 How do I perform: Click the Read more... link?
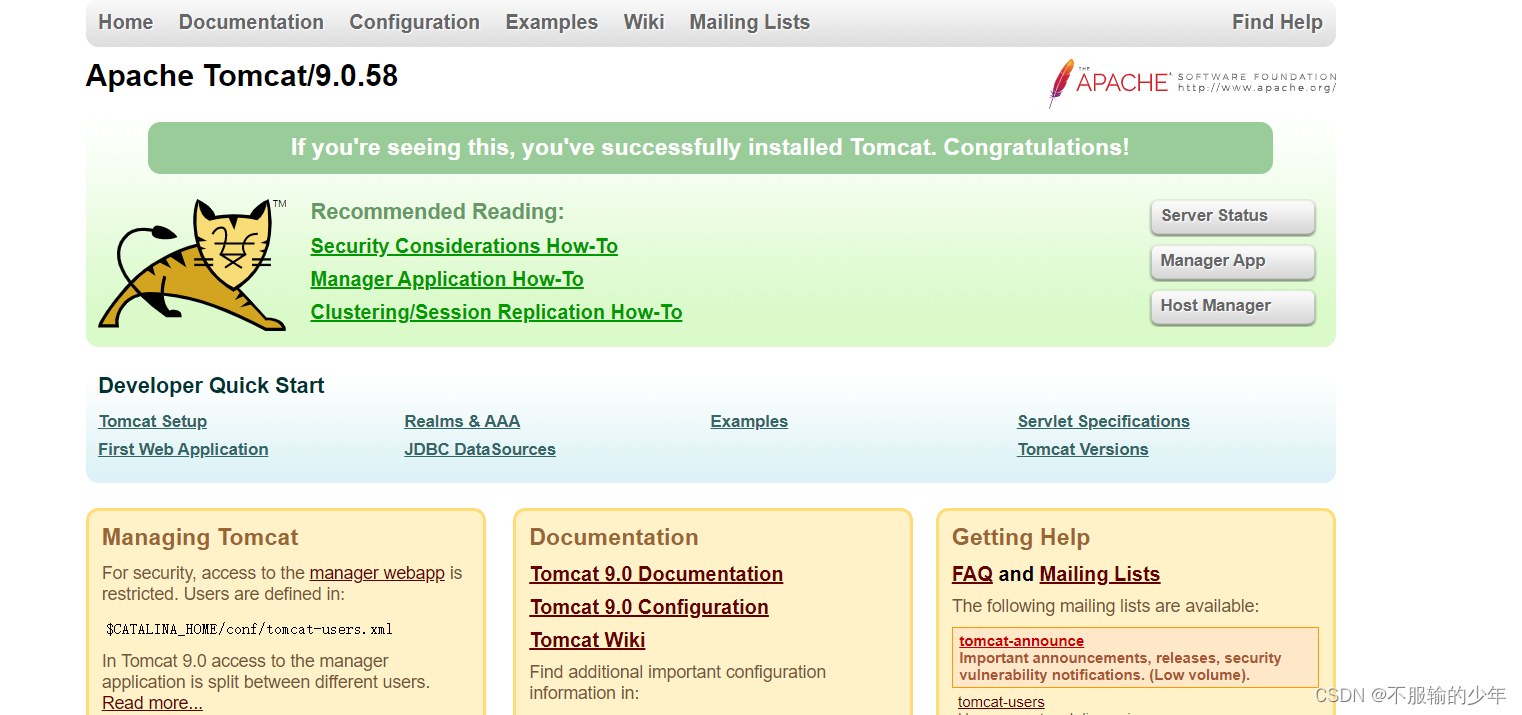[x=152, y=703]
